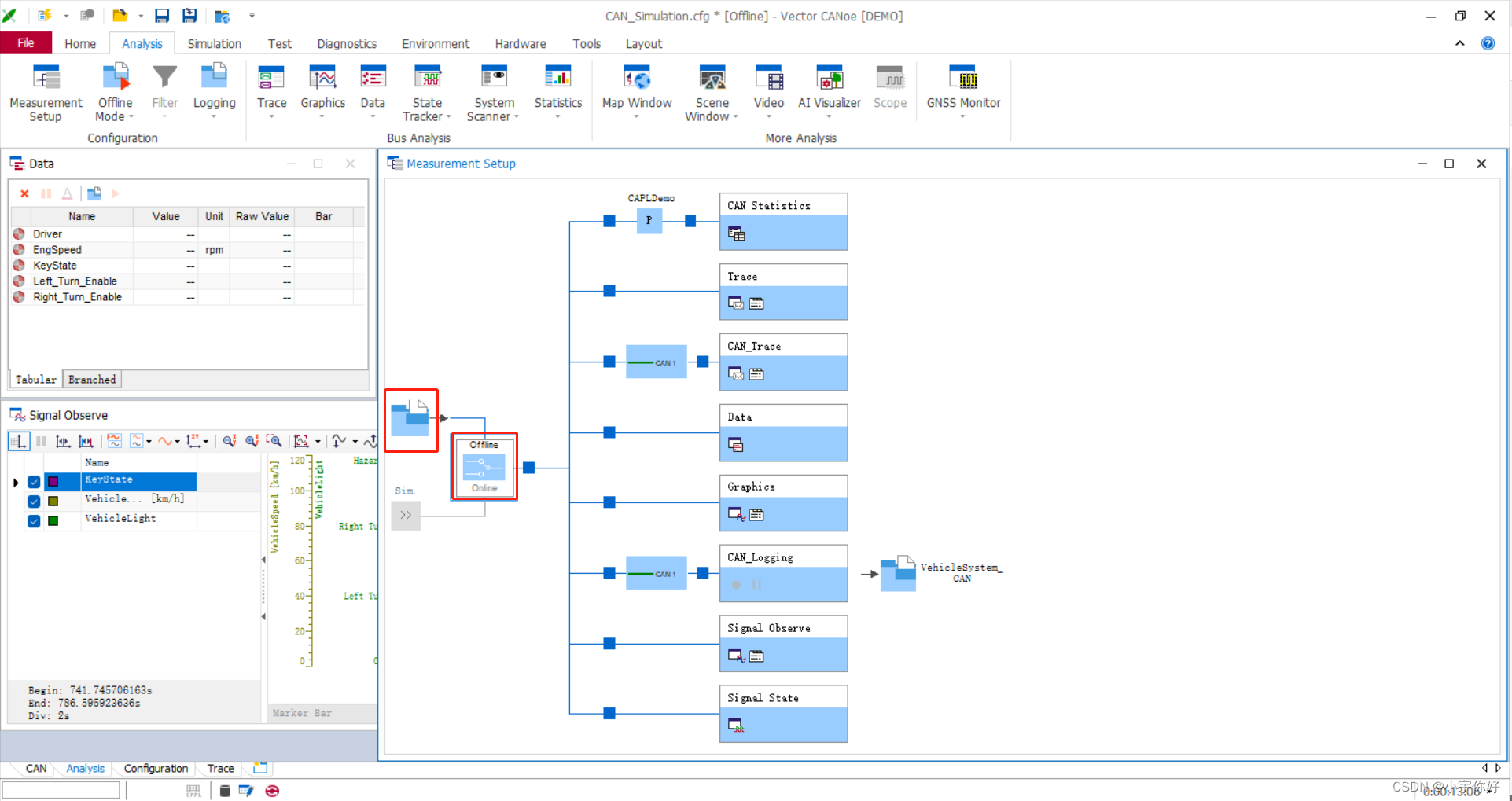
Task: Switch to the Configuration desktop tab
Action: tap(156, 769)
